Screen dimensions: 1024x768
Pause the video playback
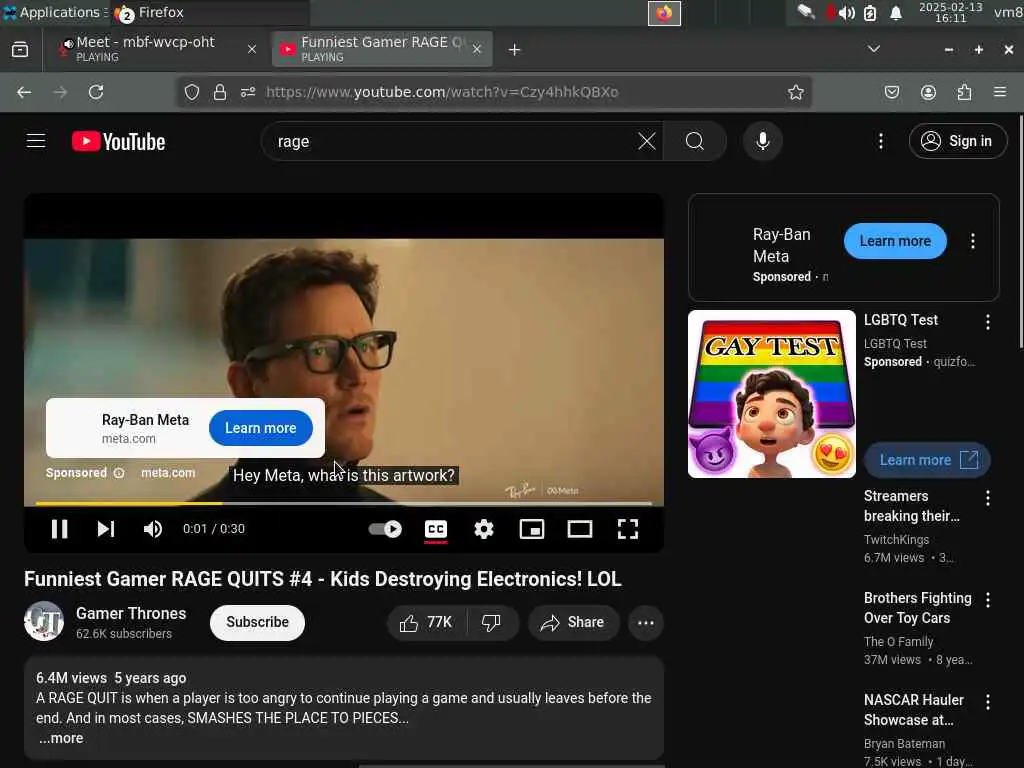click(59, 529)
